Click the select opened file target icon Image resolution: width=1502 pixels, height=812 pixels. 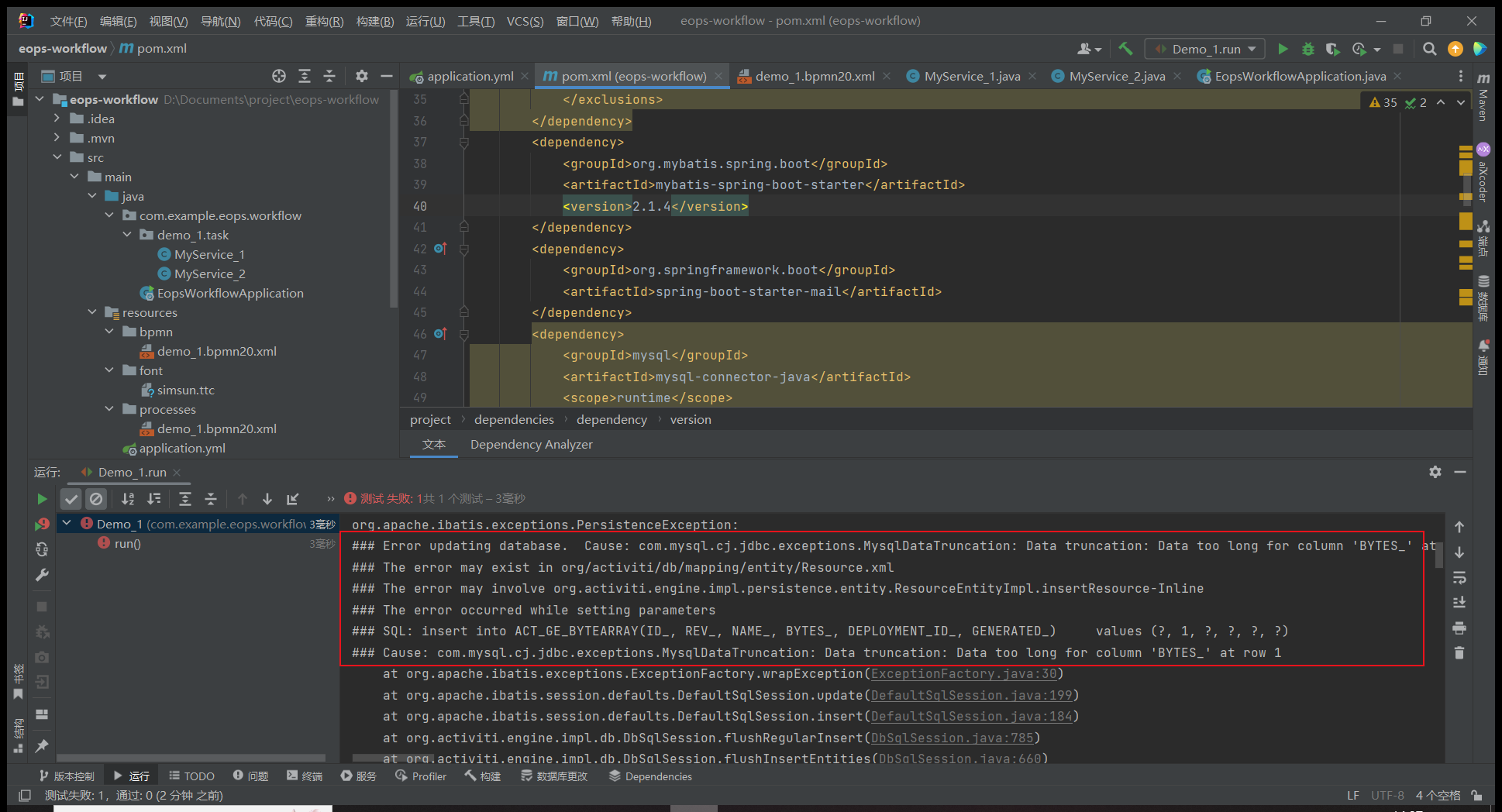279,76
